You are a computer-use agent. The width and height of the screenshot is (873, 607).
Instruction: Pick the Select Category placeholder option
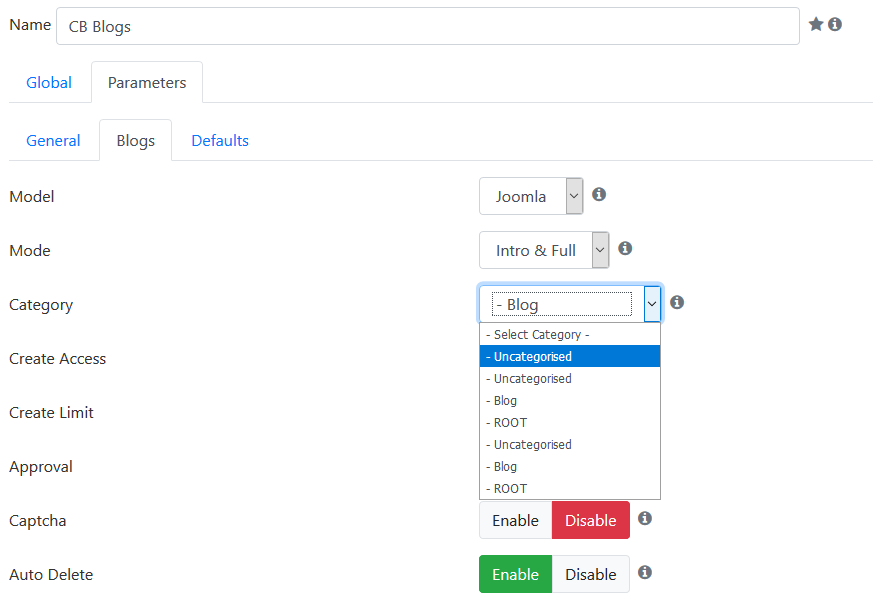point(570,334)
